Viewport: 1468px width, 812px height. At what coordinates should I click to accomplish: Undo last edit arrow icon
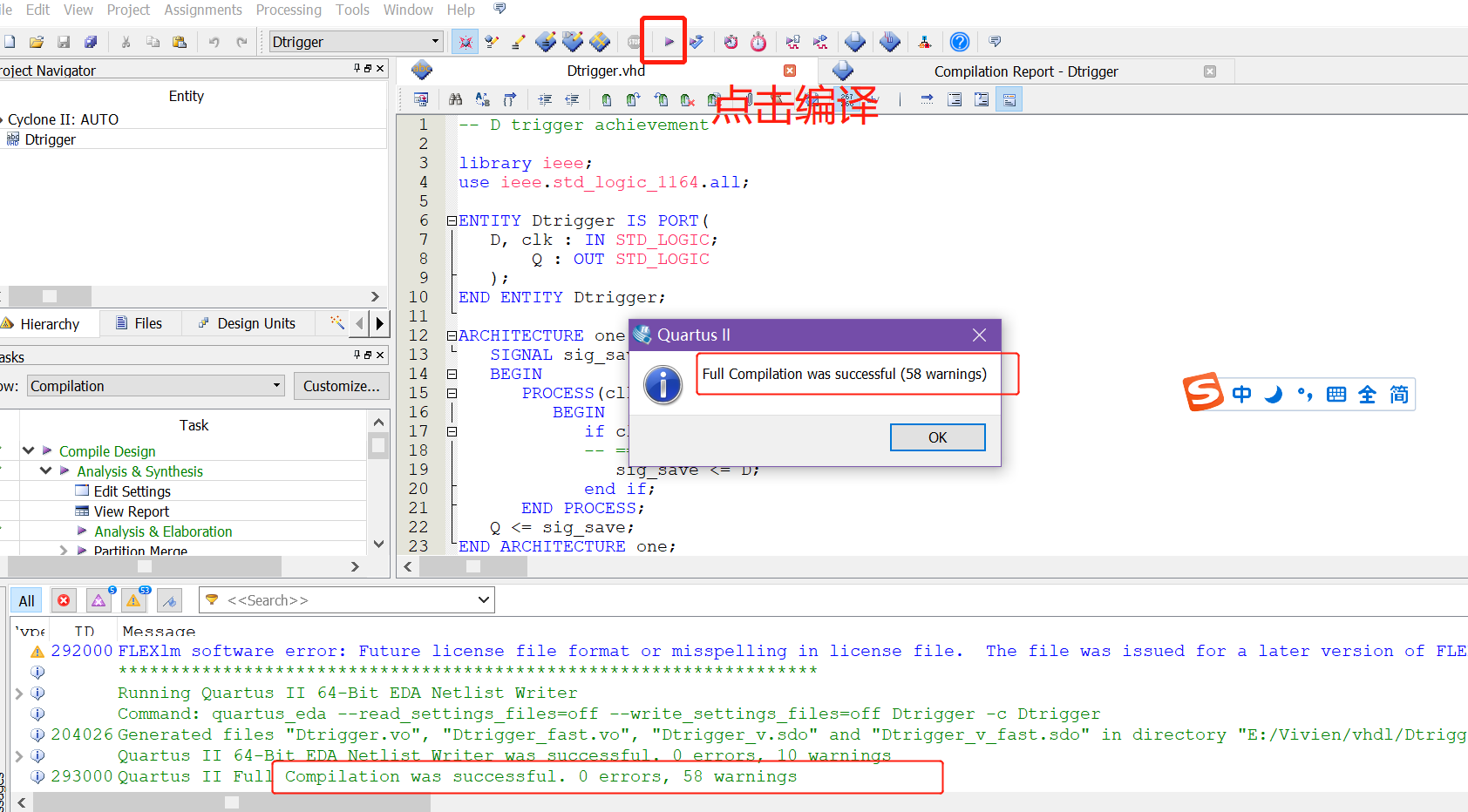(x=214, y=41)
